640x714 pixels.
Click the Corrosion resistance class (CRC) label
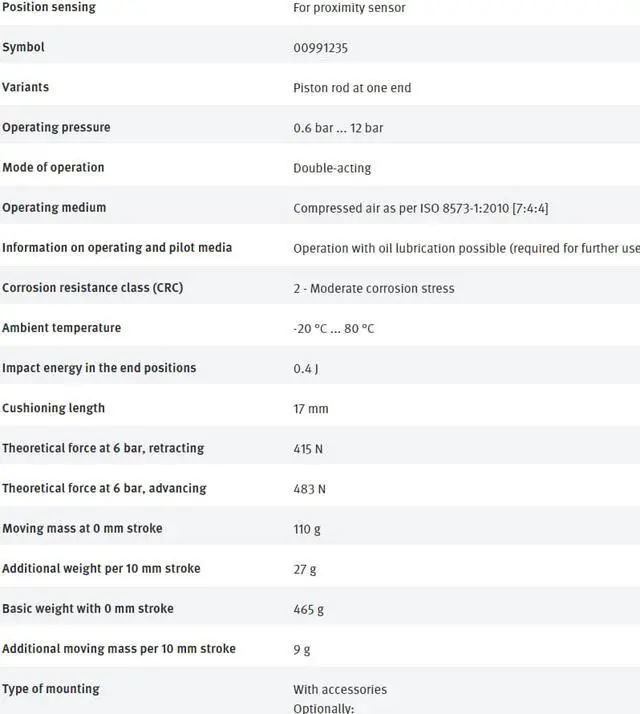(x=92, y=287)
